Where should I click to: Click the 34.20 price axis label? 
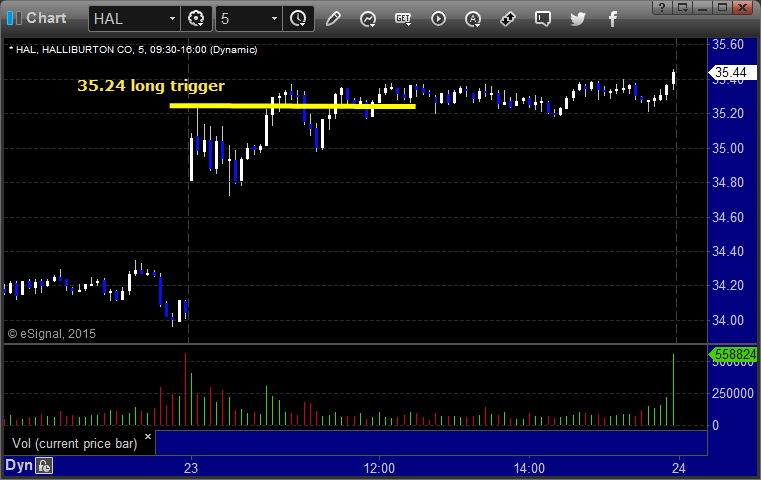point(728,285)
